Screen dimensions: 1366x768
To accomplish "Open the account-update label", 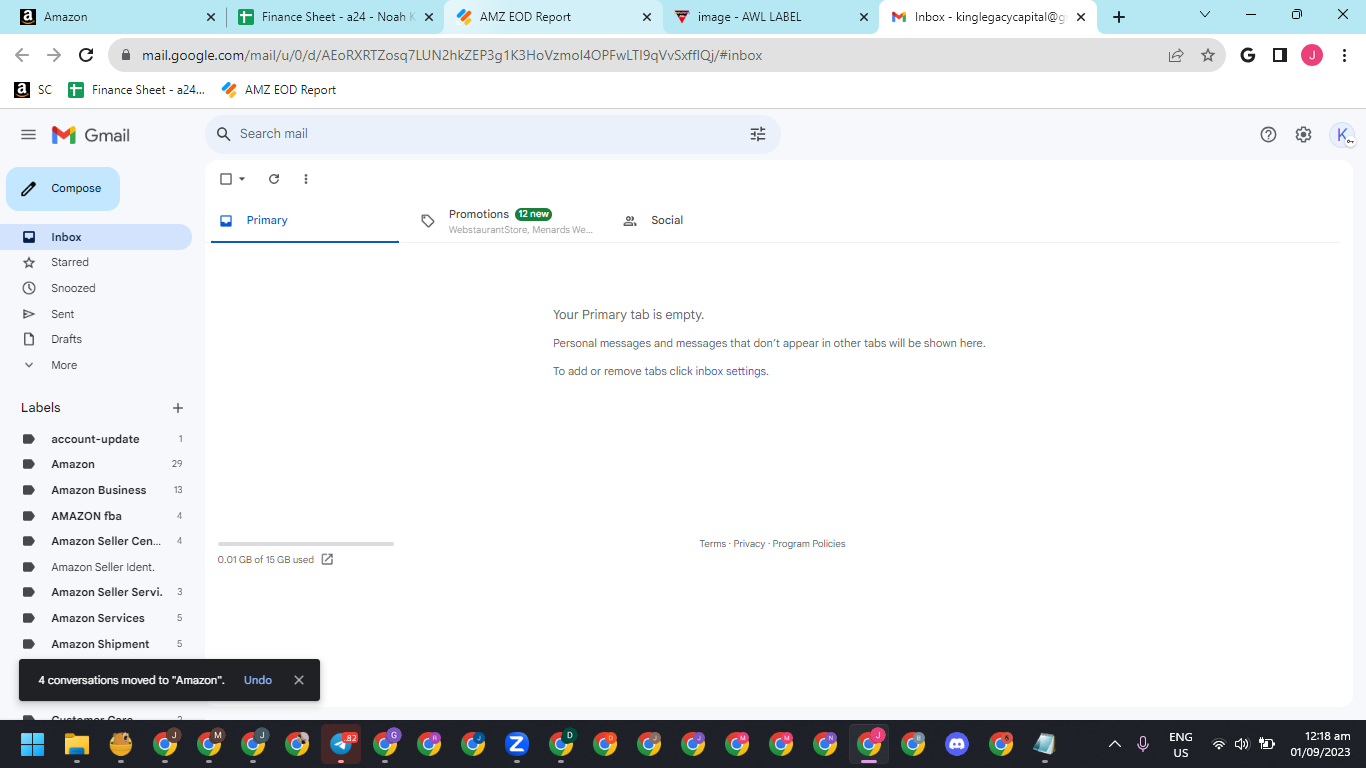I will tap(95, 439).
